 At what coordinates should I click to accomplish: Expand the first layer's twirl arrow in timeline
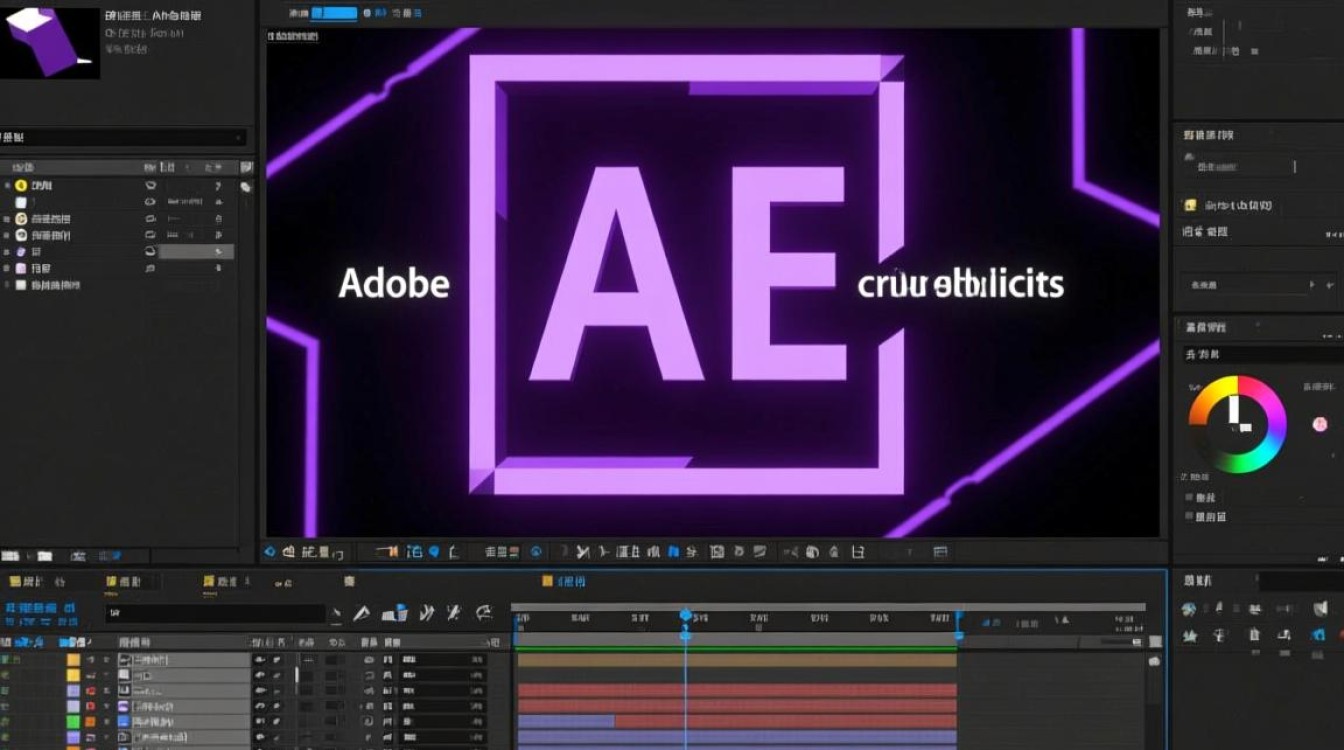(x=105, y=660)
